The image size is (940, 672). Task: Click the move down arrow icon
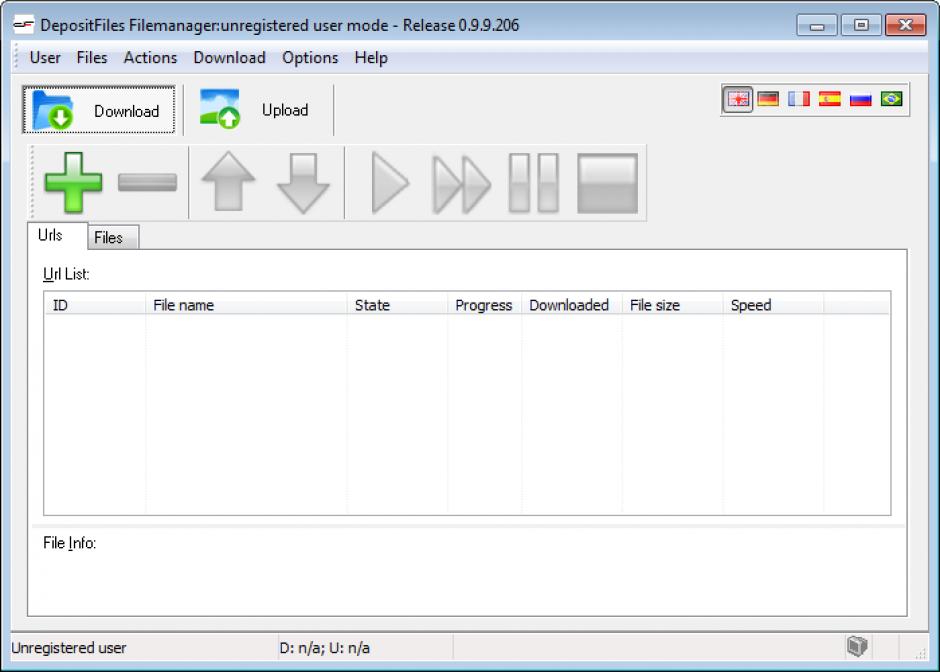coord(303,183)
